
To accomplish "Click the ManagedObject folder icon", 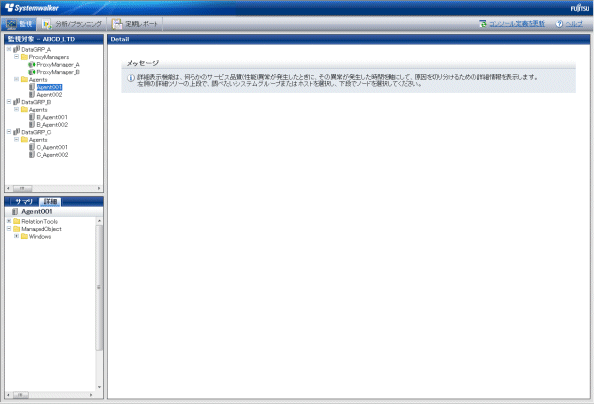I will [x=17, y=229].
